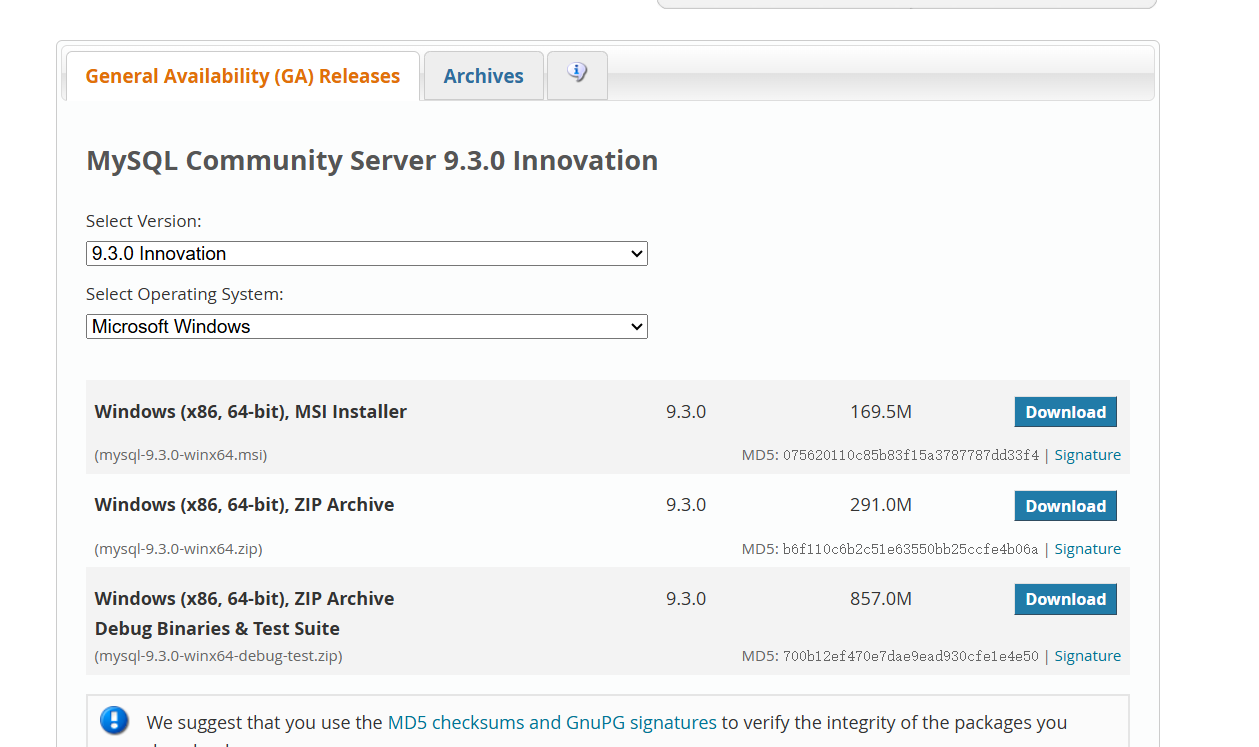Open Signature link for mysql-9.3.0-winx64.zip
Image resolution: width=1259 pixels, height=747 pixels.
[1088, 549]
